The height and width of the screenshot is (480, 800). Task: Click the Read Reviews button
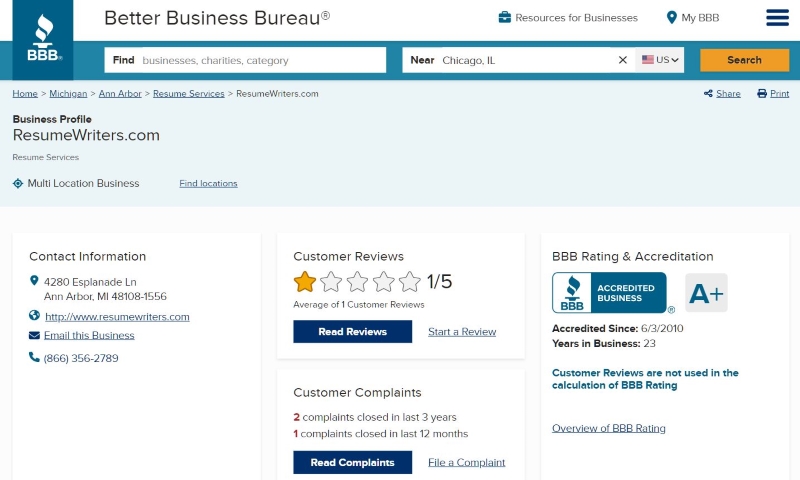(x=353, y=332)
